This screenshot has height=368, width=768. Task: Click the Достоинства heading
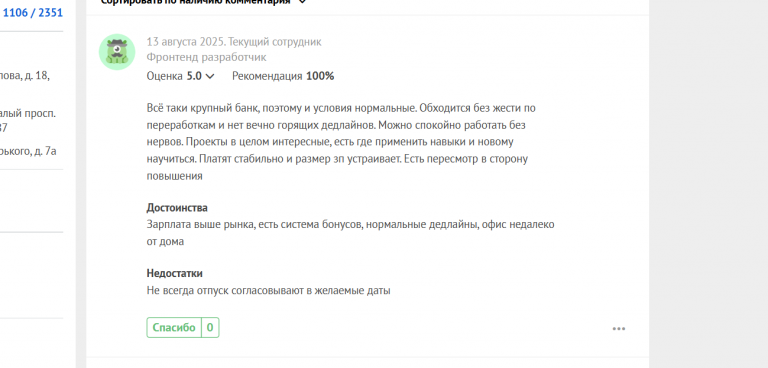[x=177, y=207]
